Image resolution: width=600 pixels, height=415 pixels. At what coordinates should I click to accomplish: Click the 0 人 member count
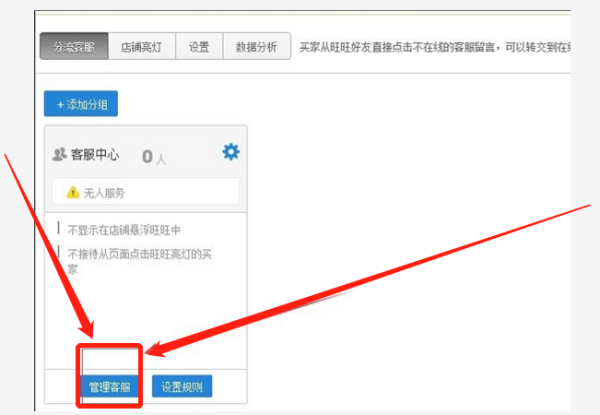[x=154, y=157]
